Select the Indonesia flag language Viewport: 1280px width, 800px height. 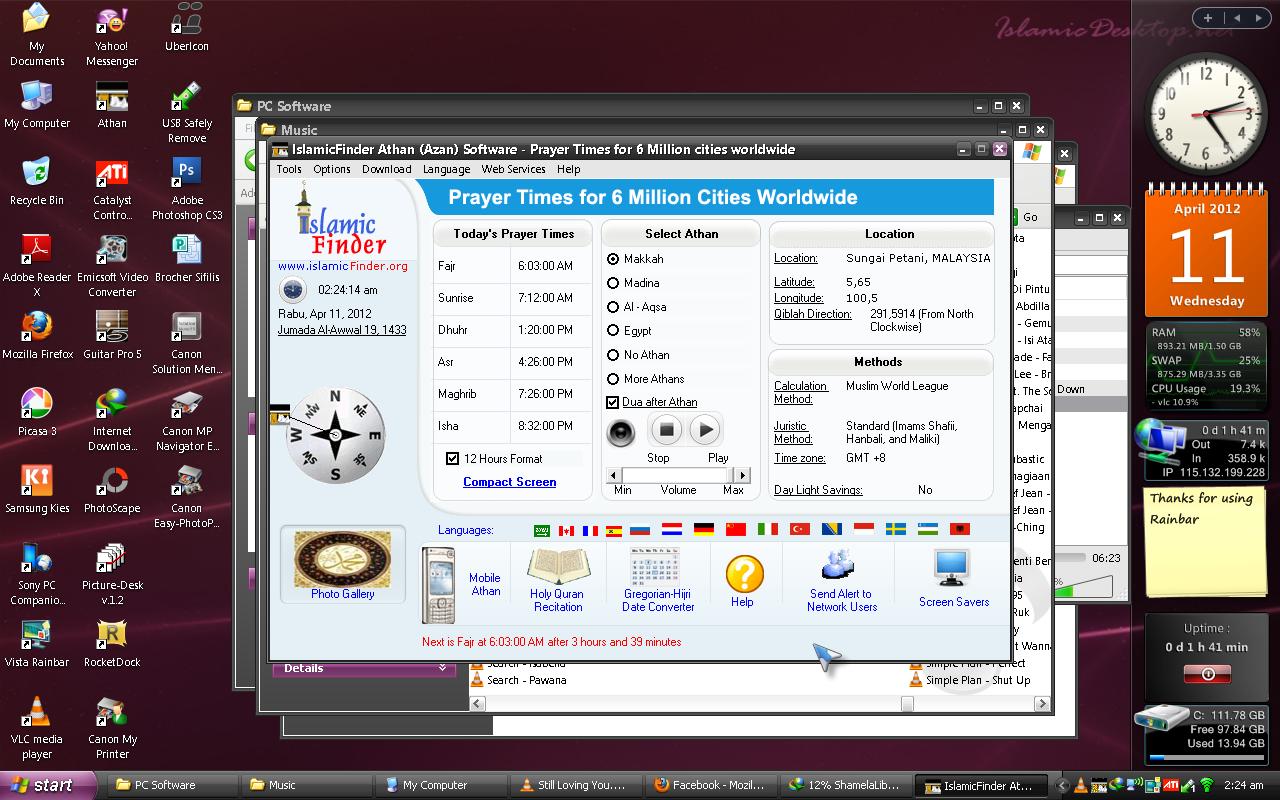coord(864,530)
